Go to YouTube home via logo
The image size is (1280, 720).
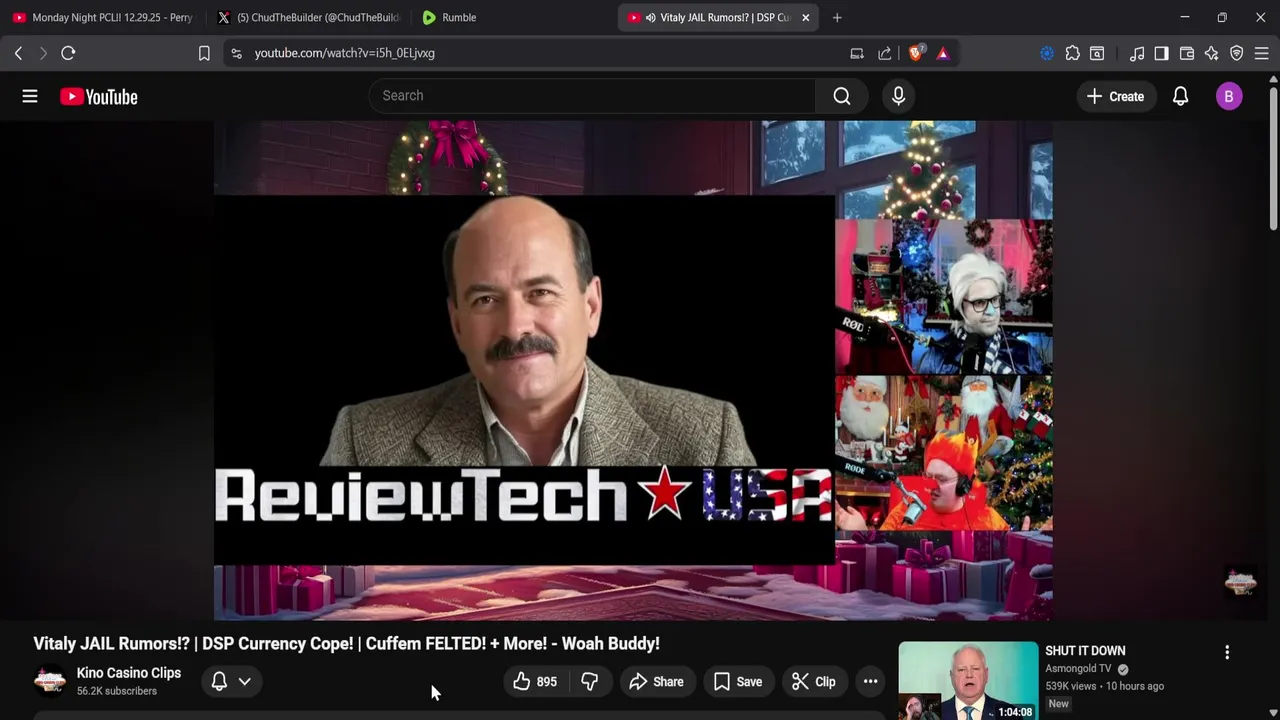(98, 97)
